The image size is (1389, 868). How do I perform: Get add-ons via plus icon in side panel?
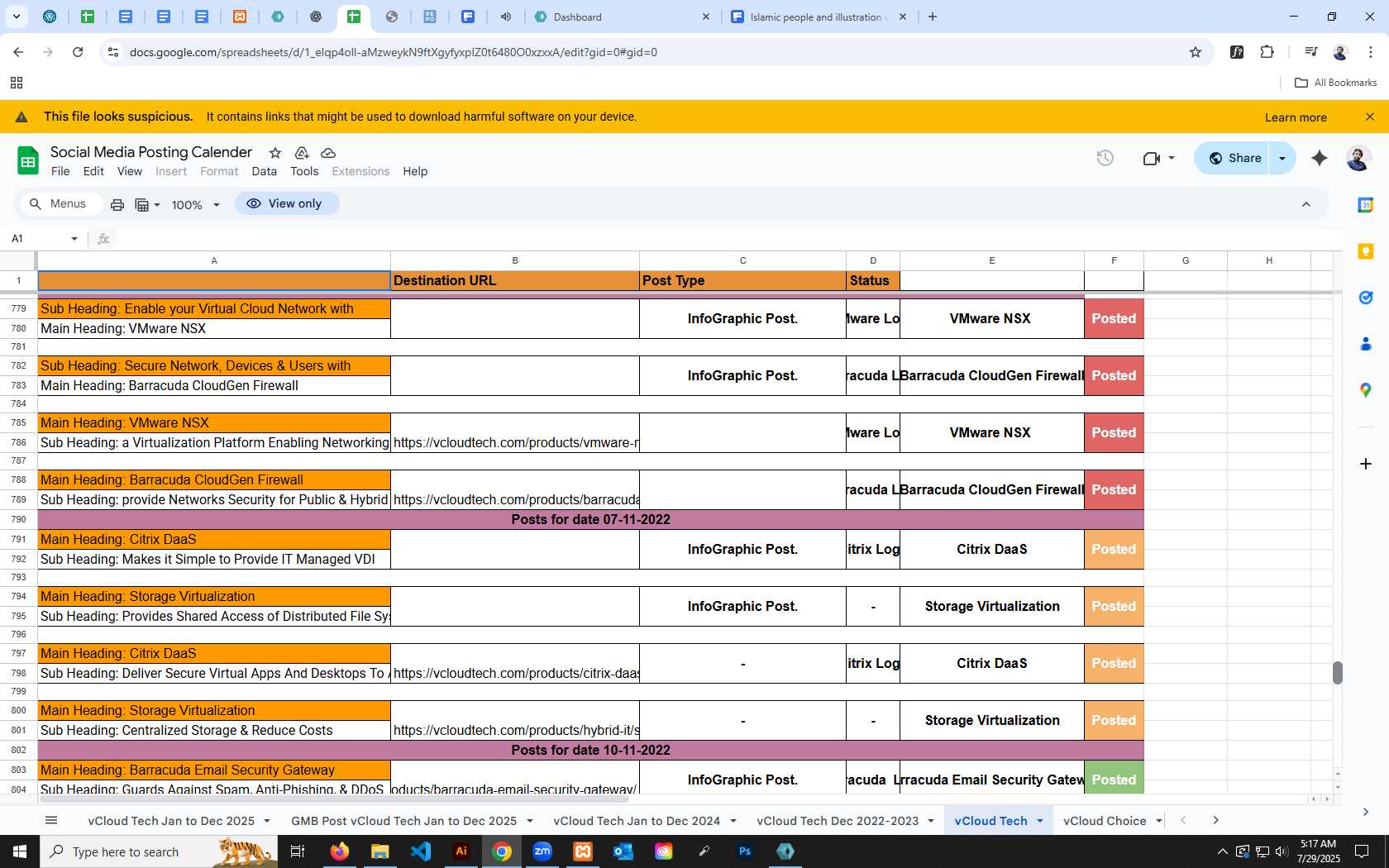coord(1366,464)
